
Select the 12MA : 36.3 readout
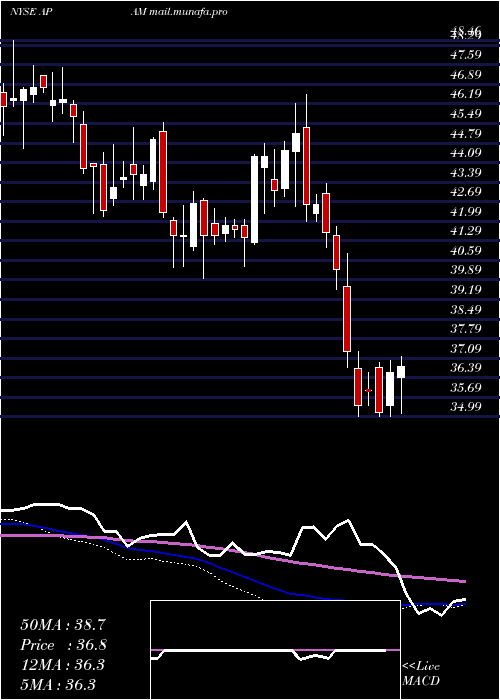[x=63, y=664]
